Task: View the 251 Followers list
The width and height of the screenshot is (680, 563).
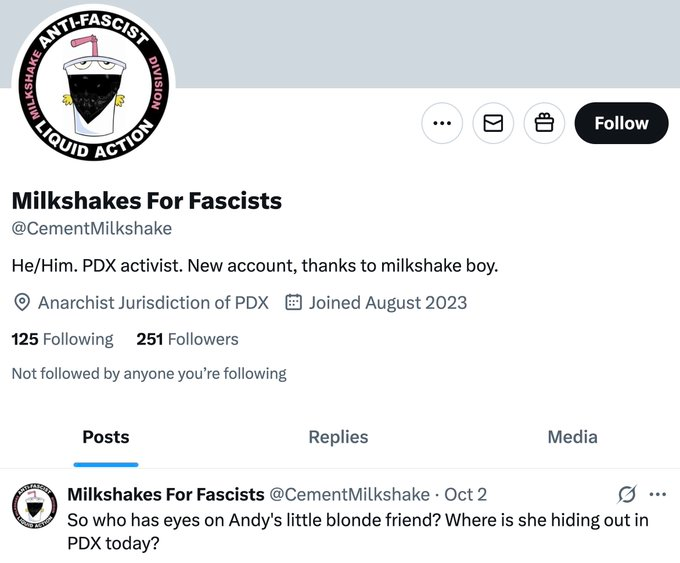Action: pyautogui.click(x=187, y=339)
